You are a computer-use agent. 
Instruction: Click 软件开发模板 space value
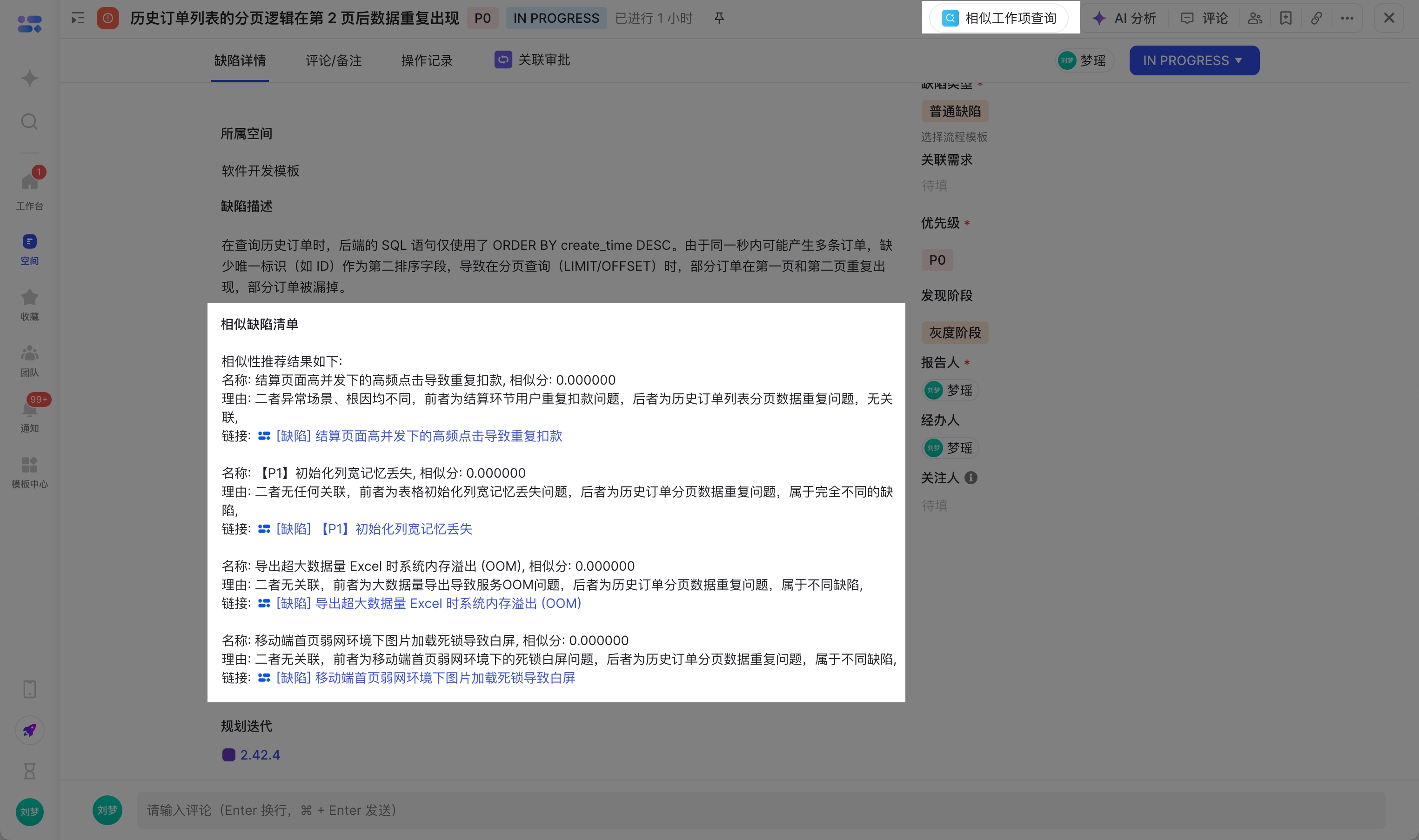click(x=261, y=171)
